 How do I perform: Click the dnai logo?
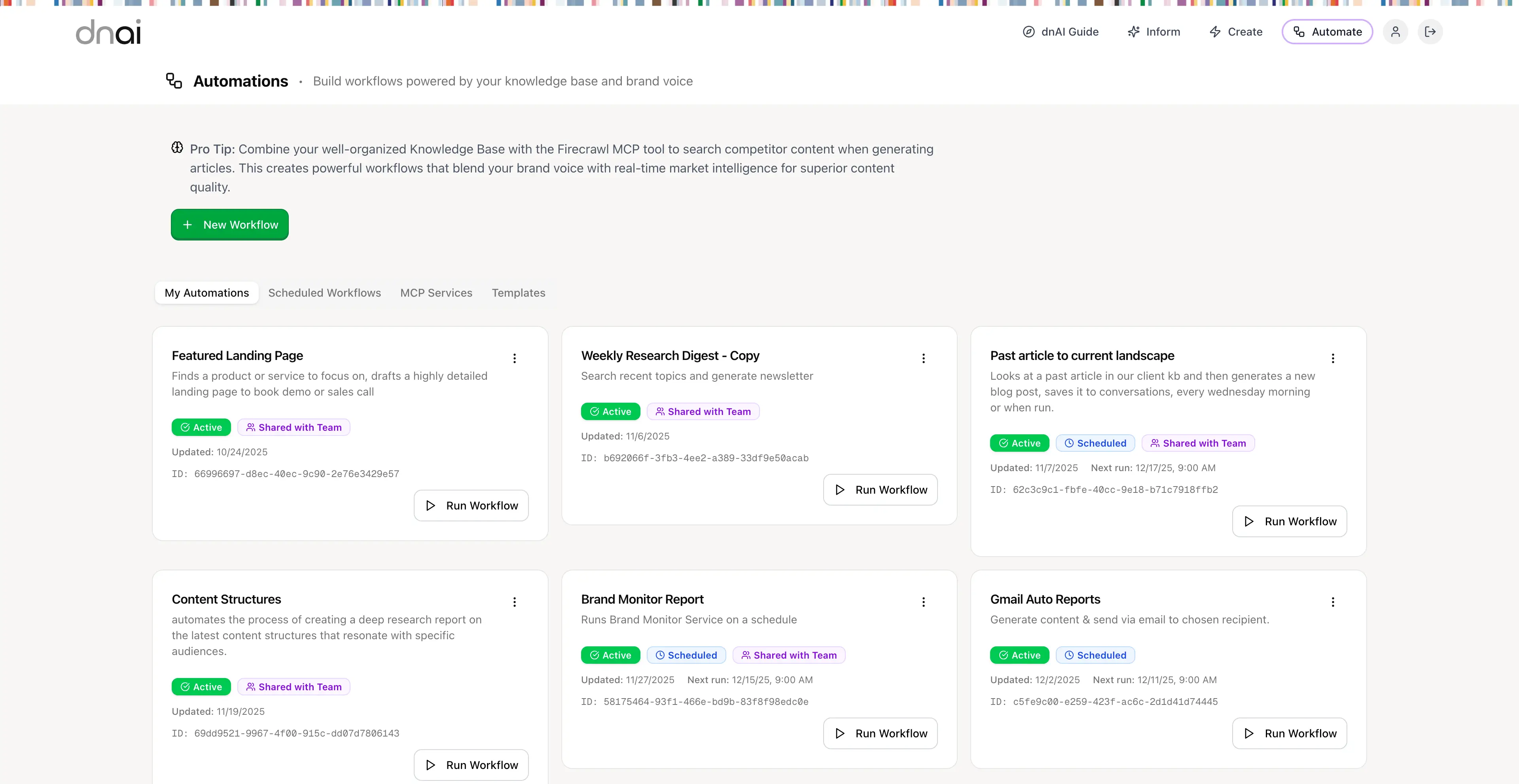[108, 32]
